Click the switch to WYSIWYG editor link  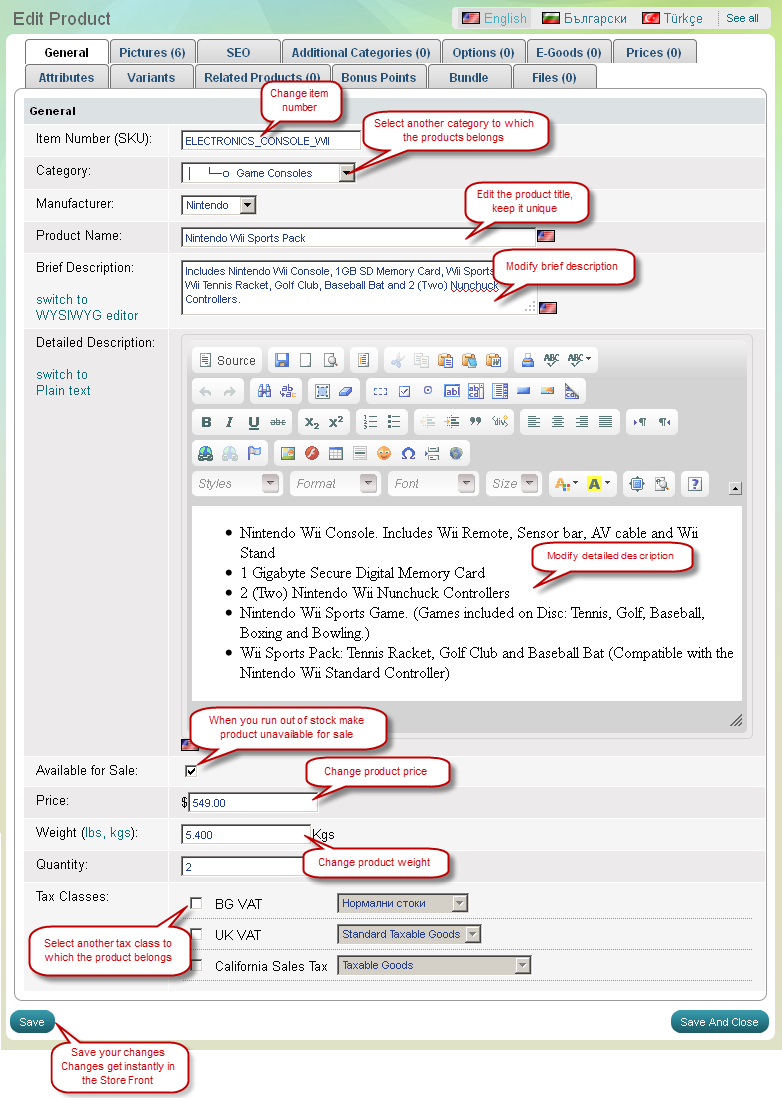tap(87, 308)
